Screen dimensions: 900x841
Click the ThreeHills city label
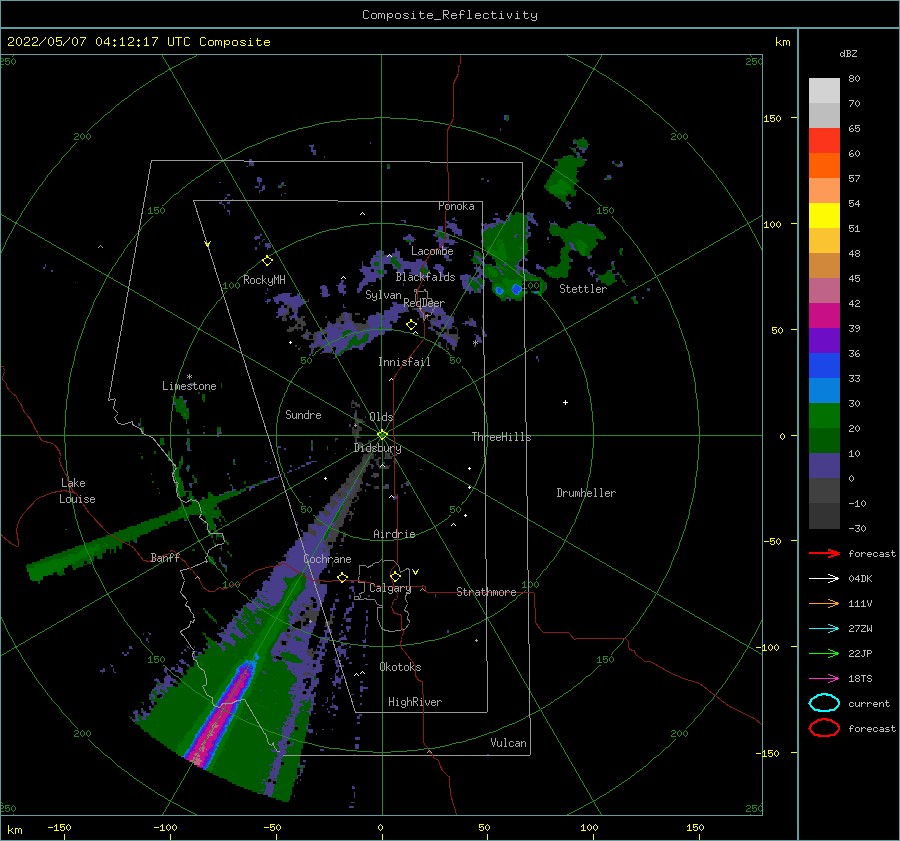click(x=501, y=437)
